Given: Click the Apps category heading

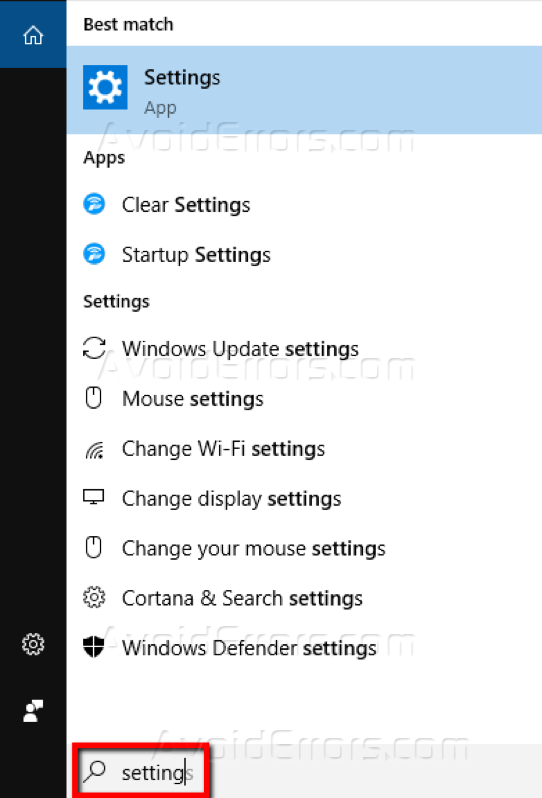Looking at the screenshot, I should pos(104,158).
